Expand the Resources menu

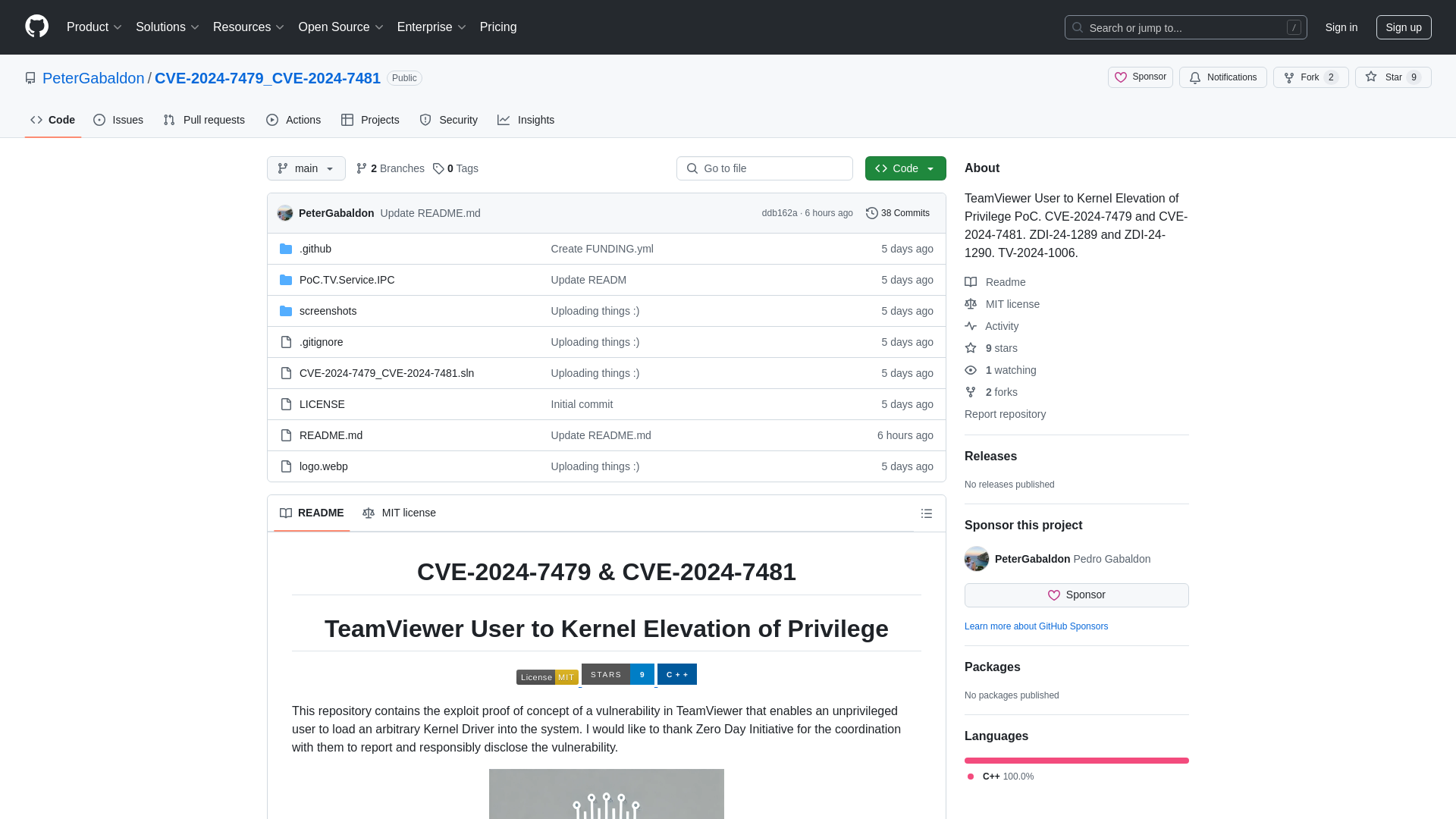[x=248, y=27]
